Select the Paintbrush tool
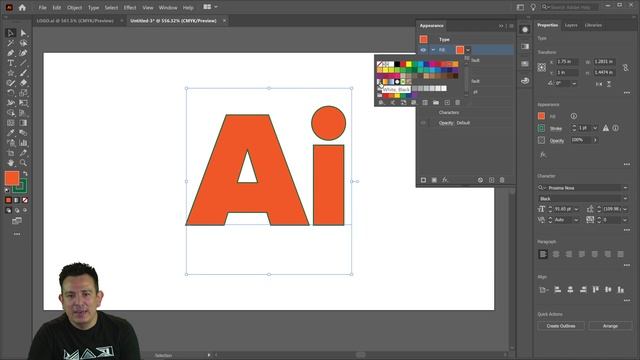 click(x=23, y=73)
